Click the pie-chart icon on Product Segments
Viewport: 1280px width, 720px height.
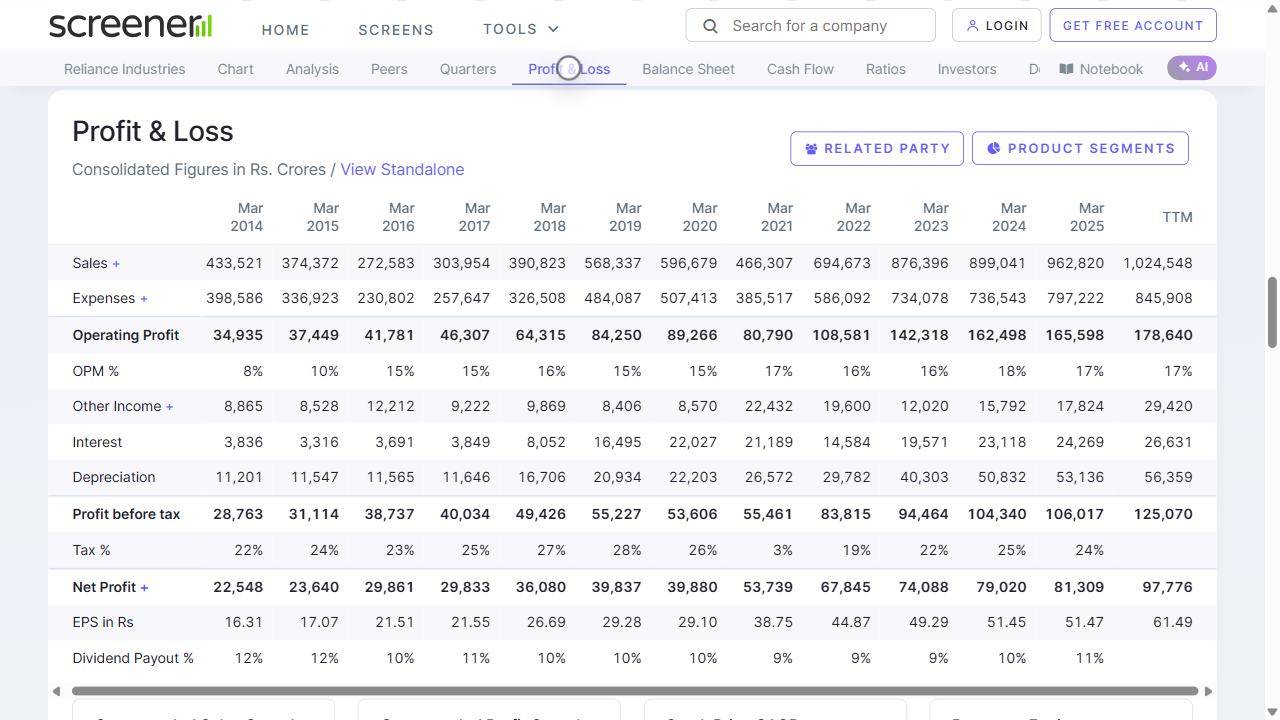(993, 148)
